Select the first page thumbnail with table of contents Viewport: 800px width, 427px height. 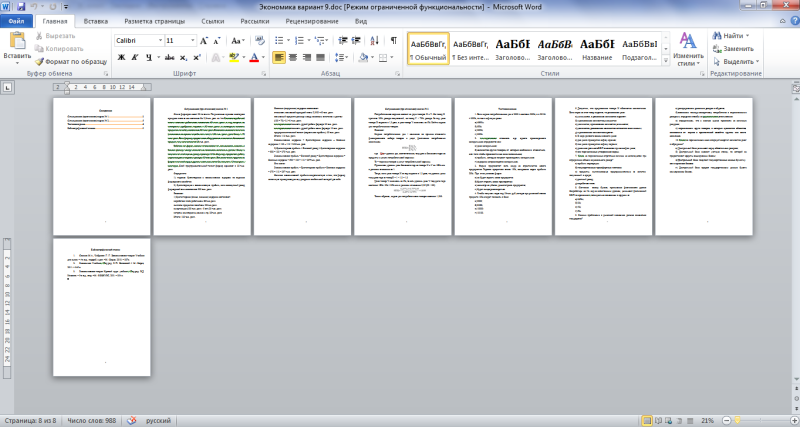point(101,166)
